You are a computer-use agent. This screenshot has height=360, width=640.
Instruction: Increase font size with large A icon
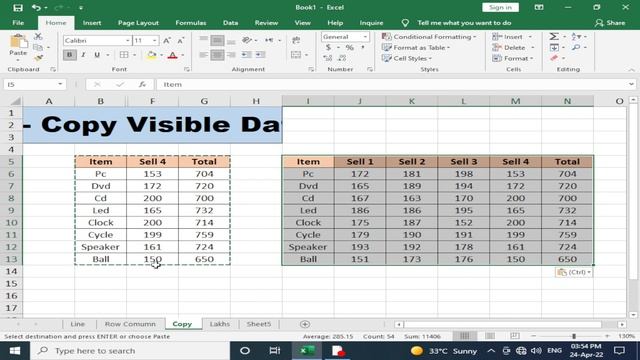point(167,40)
